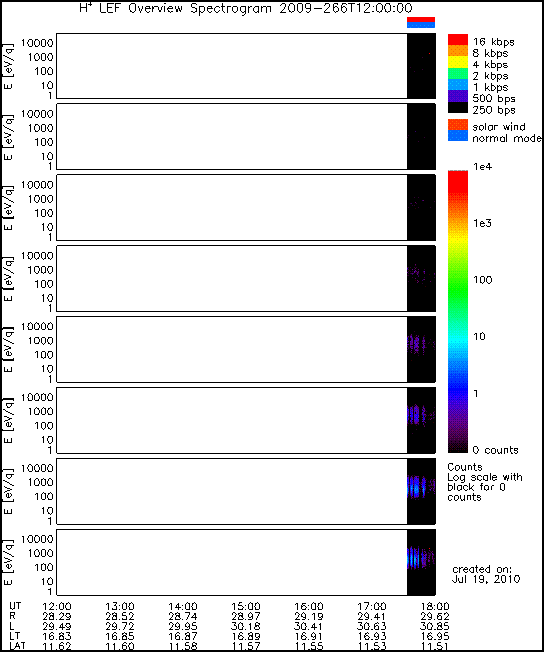Image resolution: width=544 pixels, height=652 pixels.
Task: Click the 18:00 UT axis label
Action: click(x=435, y=606)
